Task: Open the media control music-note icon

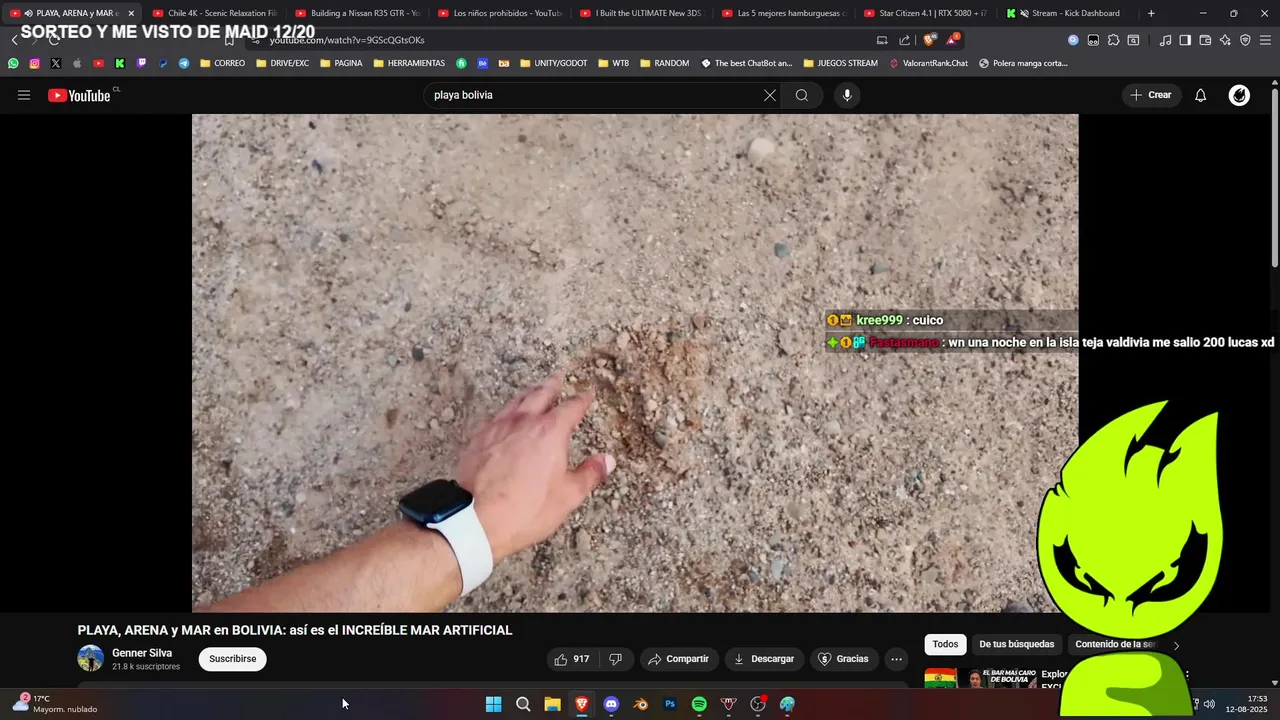Action: pyautogui.click(x=1165, y=40)
